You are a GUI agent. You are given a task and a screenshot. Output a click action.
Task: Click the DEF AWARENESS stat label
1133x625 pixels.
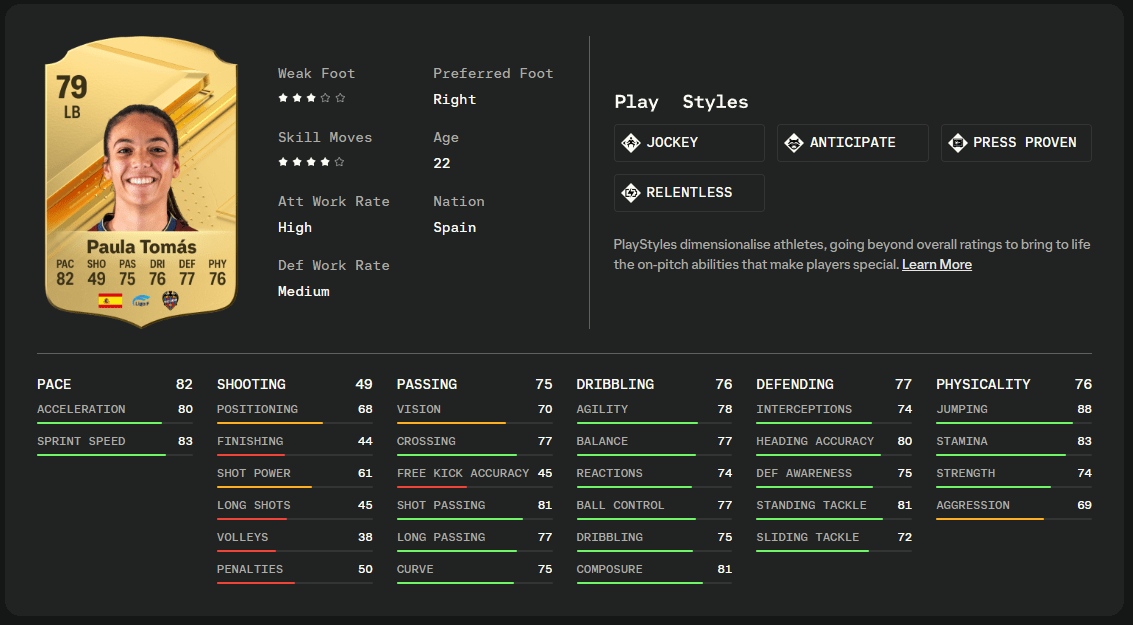804,473
